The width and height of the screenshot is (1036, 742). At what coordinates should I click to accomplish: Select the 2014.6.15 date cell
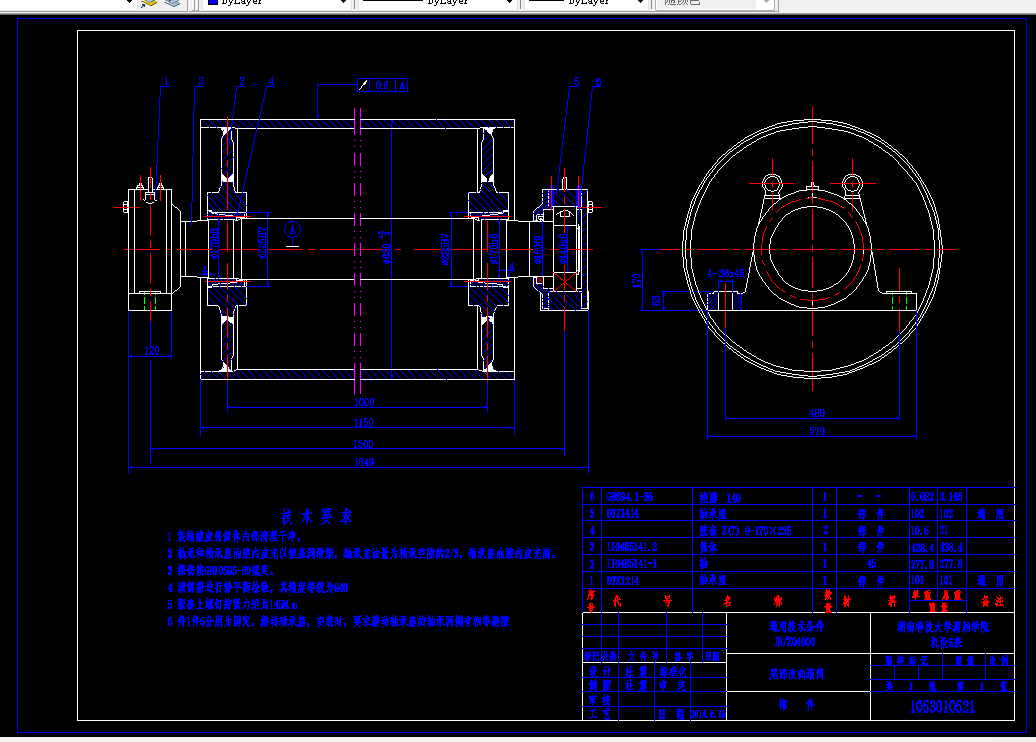pyautogui.click(x=708, y=714)
